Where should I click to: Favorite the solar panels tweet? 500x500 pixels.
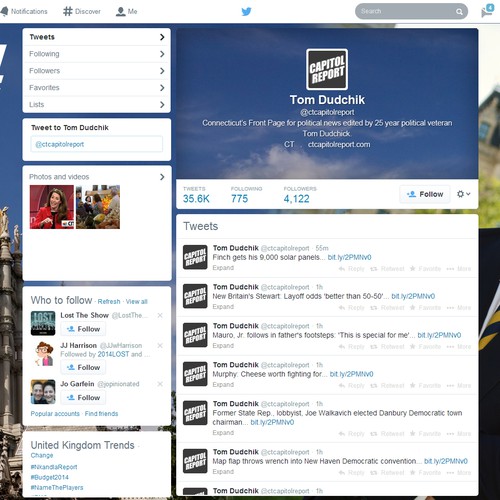point(426,269)
